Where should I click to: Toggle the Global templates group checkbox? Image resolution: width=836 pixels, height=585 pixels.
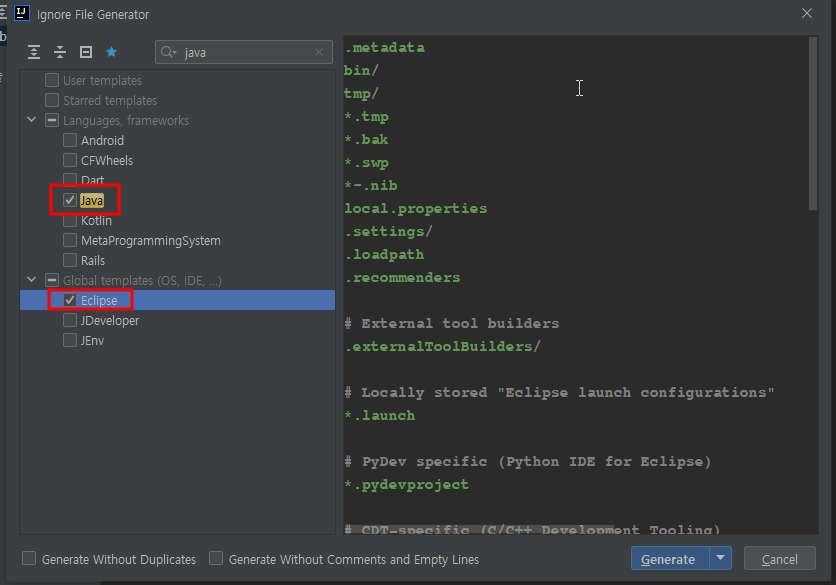pyautogui.click(x=52, y=280)
